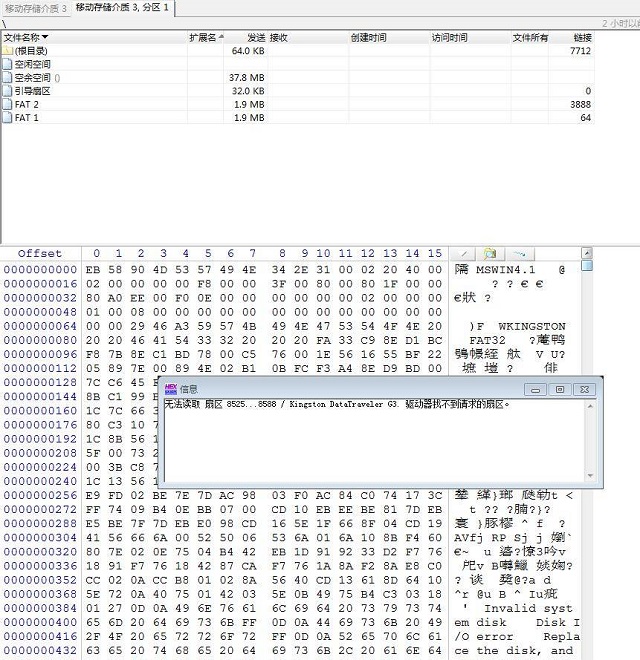Viewport: 640px width, 660px height.
Task: Click offset 0000000432 in hex view
Action: click(x=40, y=651)
